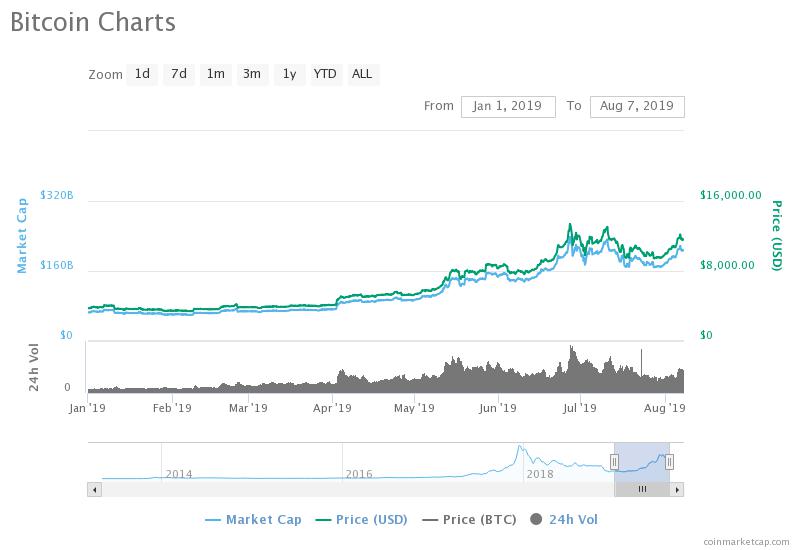
Task: Click the Price (USD) axis title
Action: (x=777, y=236)
